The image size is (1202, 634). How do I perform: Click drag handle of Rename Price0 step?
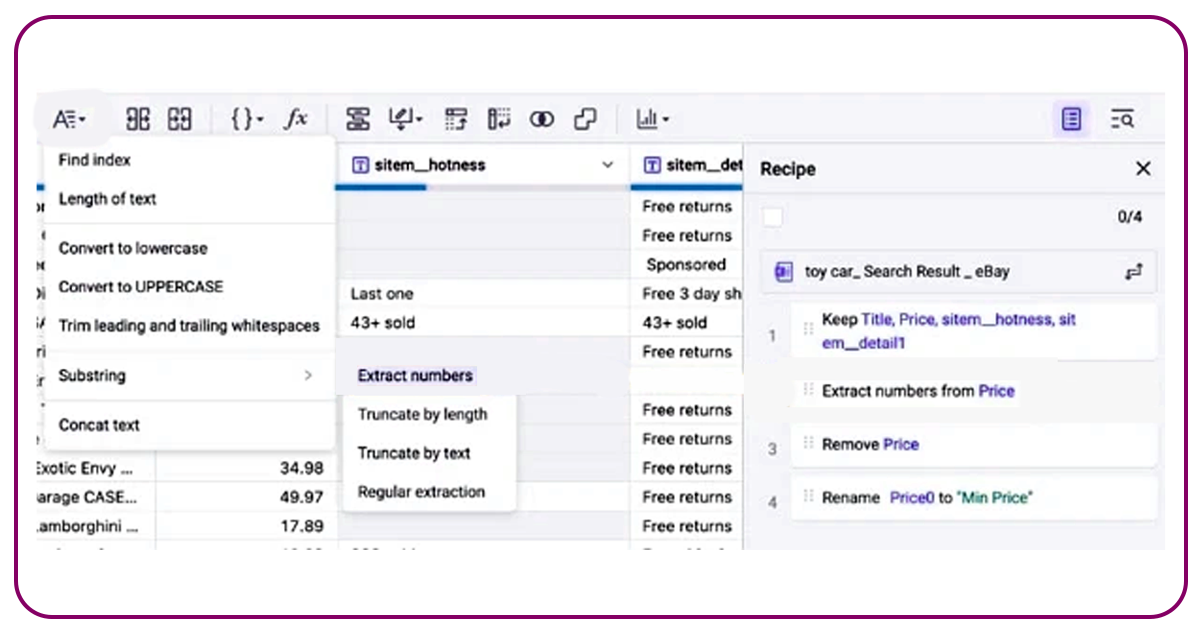coord(808,497)
